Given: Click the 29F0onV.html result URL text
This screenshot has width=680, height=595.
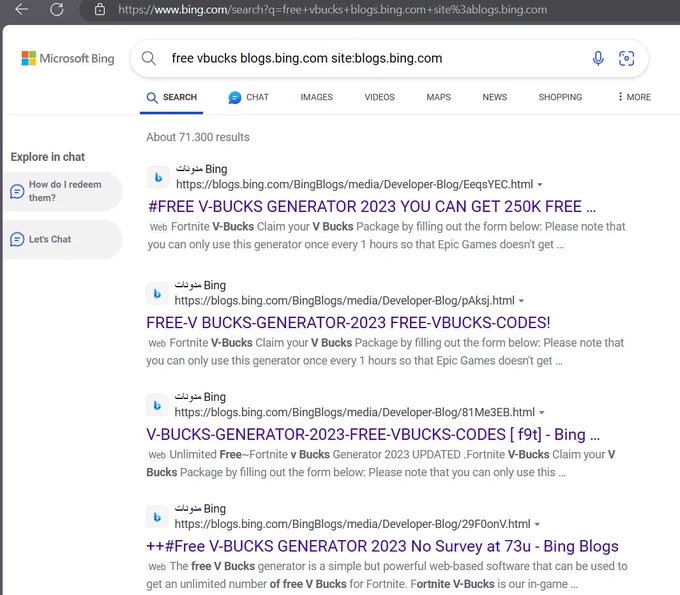Looking at the screenshot, I should coord(352,524).
